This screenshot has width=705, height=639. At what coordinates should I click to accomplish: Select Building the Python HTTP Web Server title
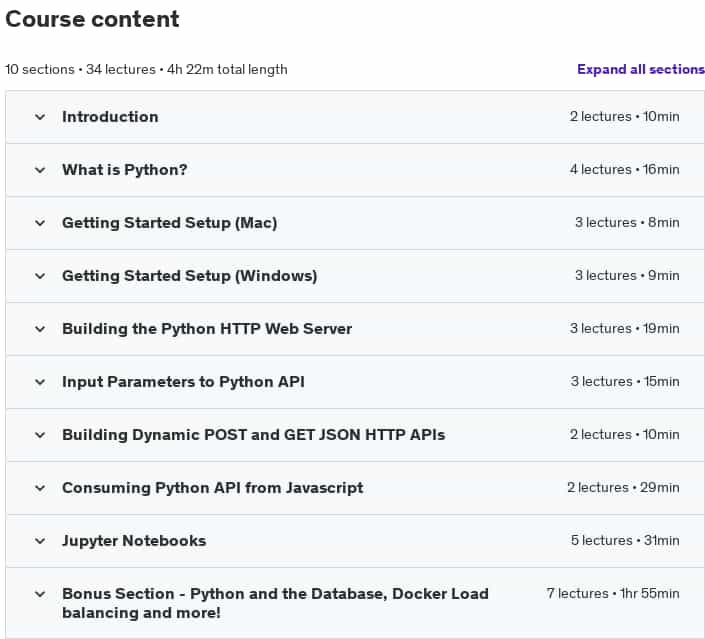207,329
